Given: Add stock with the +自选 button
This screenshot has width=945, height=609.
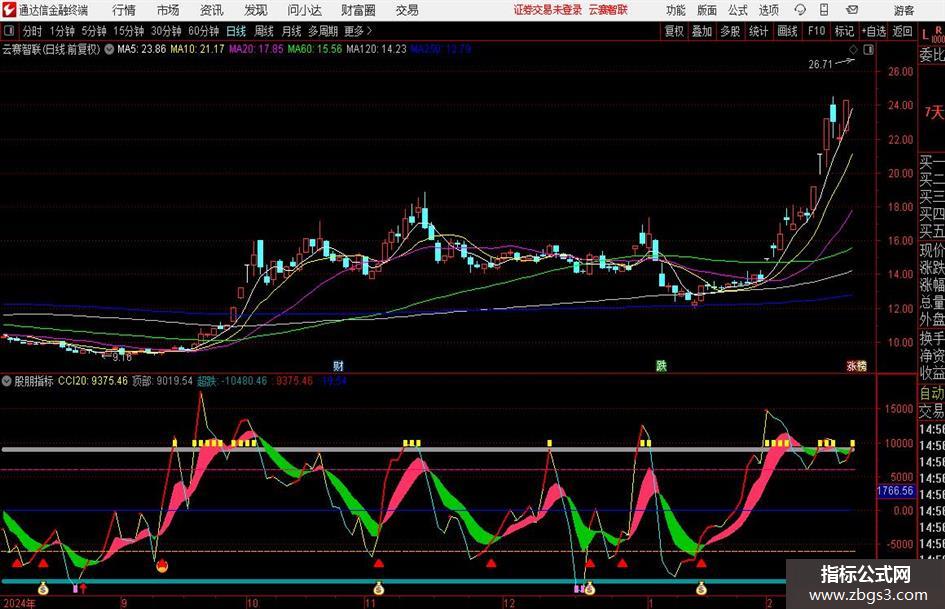Looking at the screenshot, I should click(x=874, y=31).
